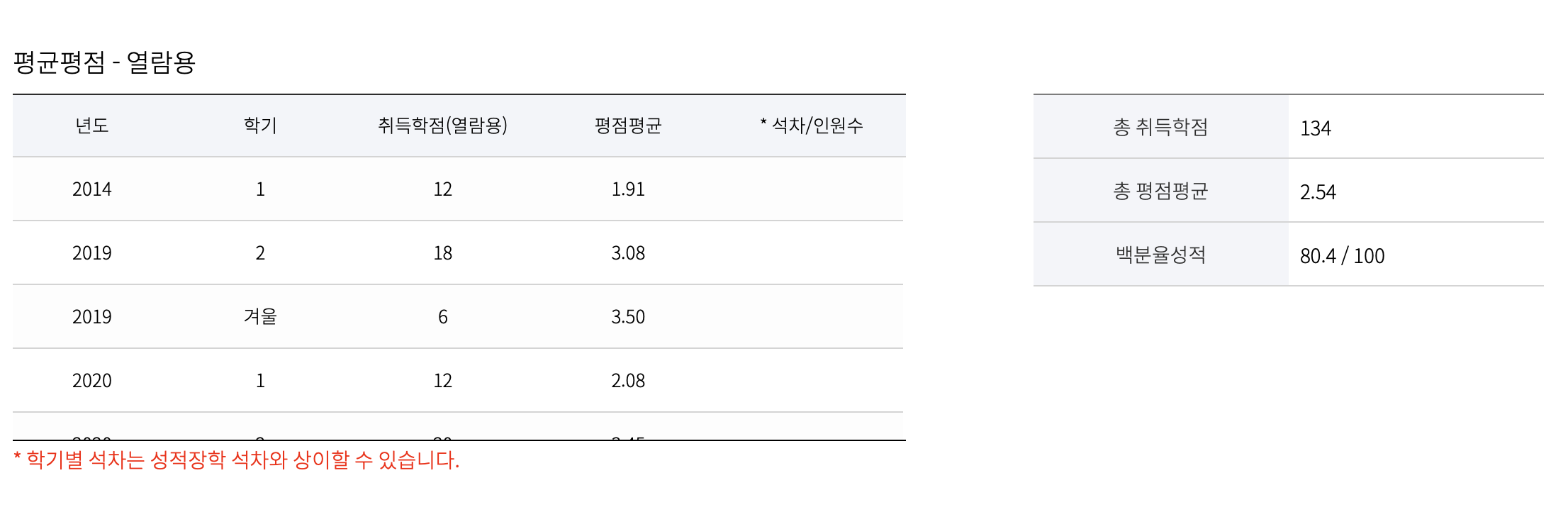Select GPA value 1.91 in the 2014 row

pyautogui.click(x=628, y=189)
